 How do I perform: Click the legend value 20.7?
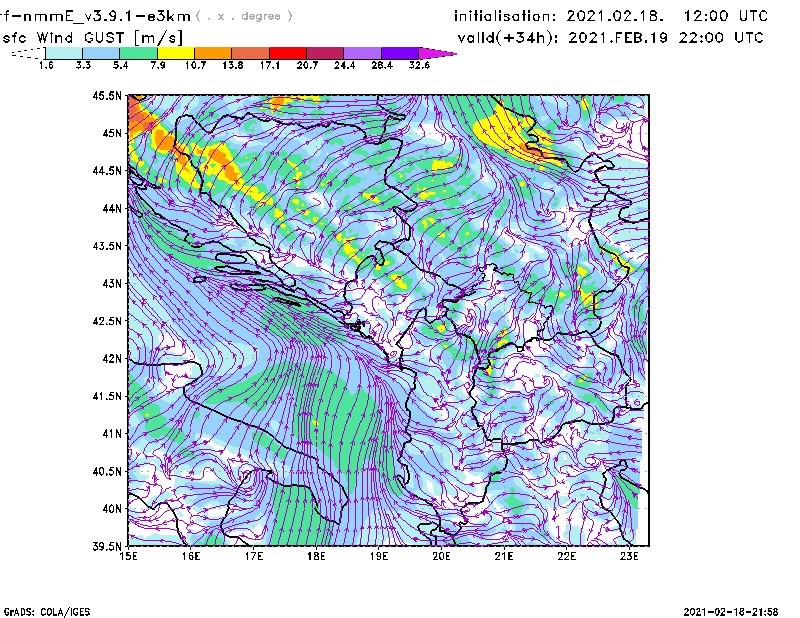tap(307, 65)
